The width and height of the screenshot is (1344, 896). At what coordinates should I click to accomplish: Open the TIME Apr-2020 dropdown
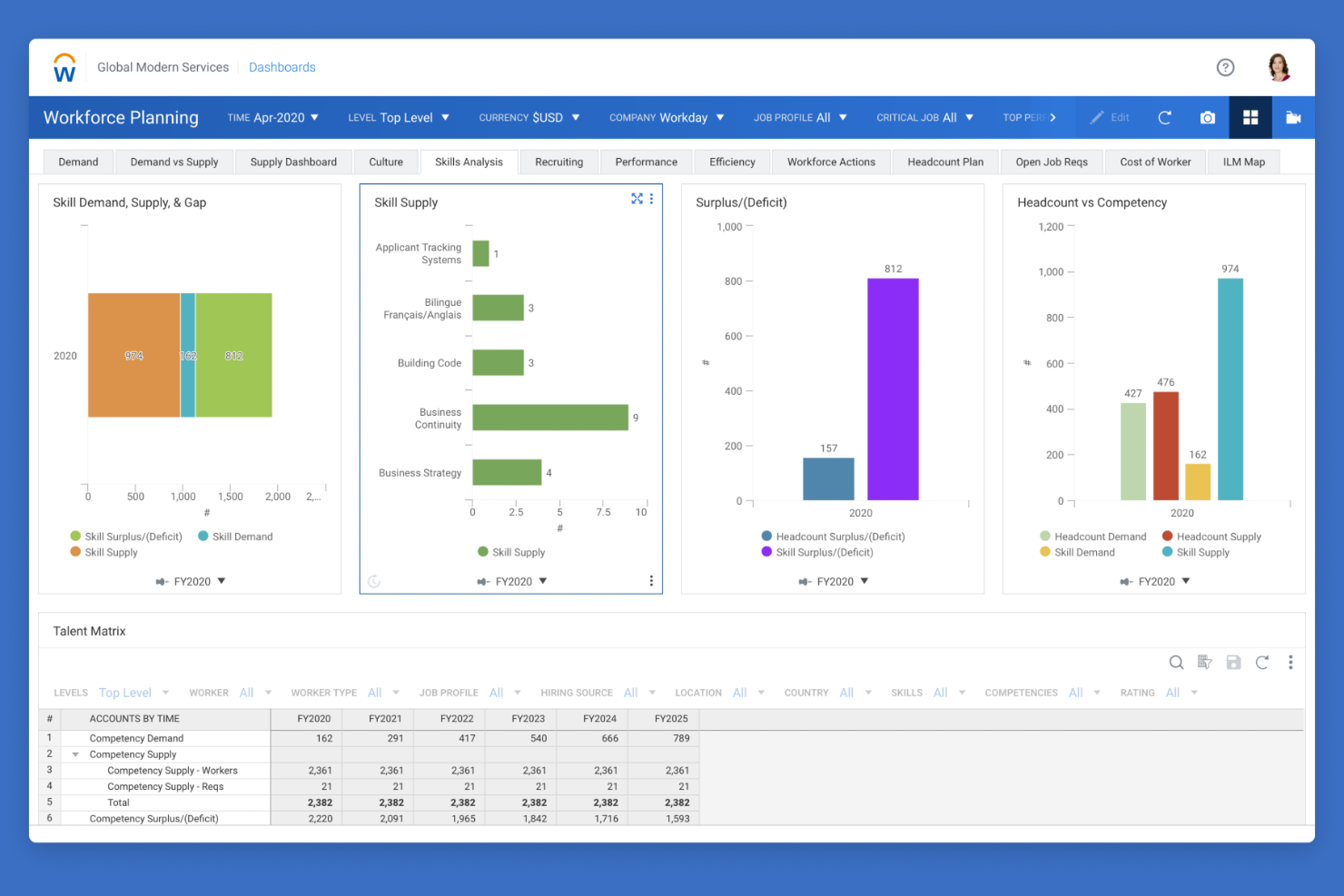[x=273, y=117]
